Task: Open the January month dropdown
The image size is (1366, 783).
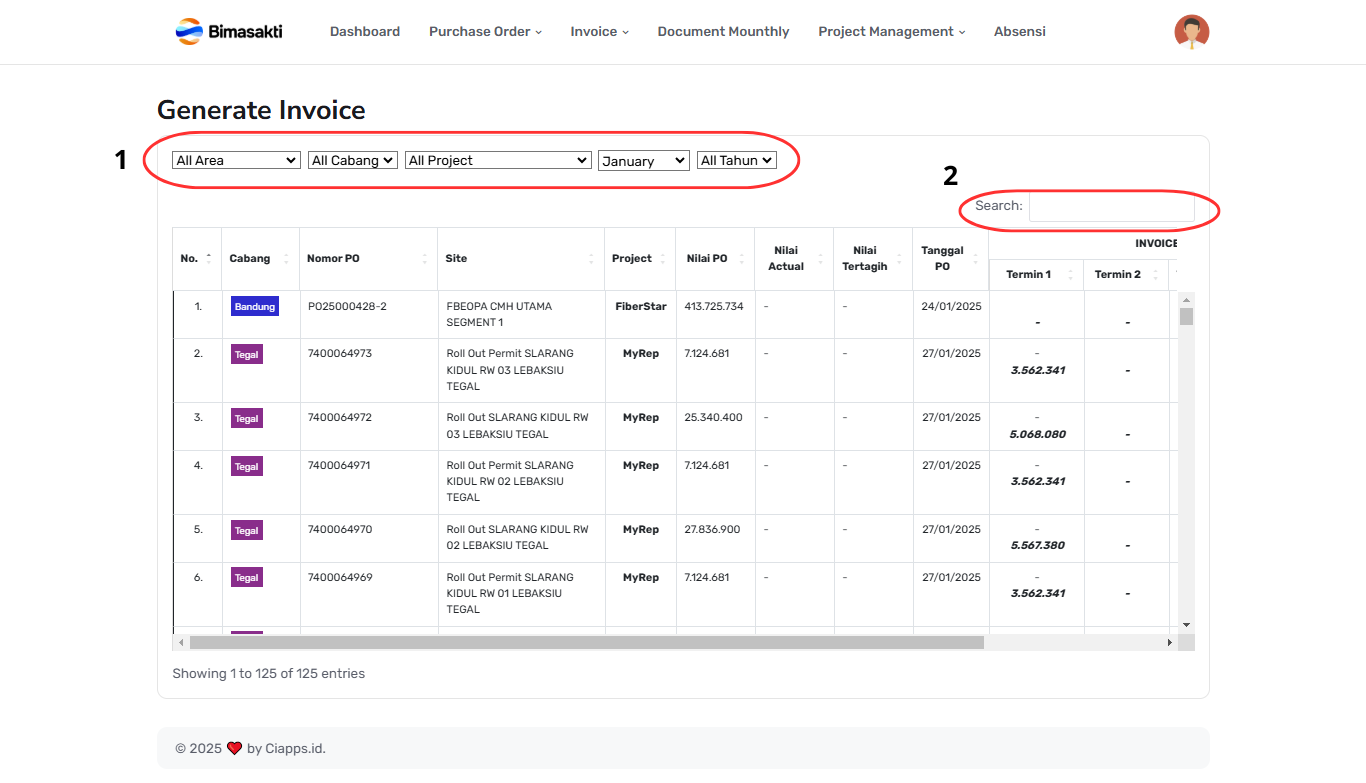Action: click(643, 161)
